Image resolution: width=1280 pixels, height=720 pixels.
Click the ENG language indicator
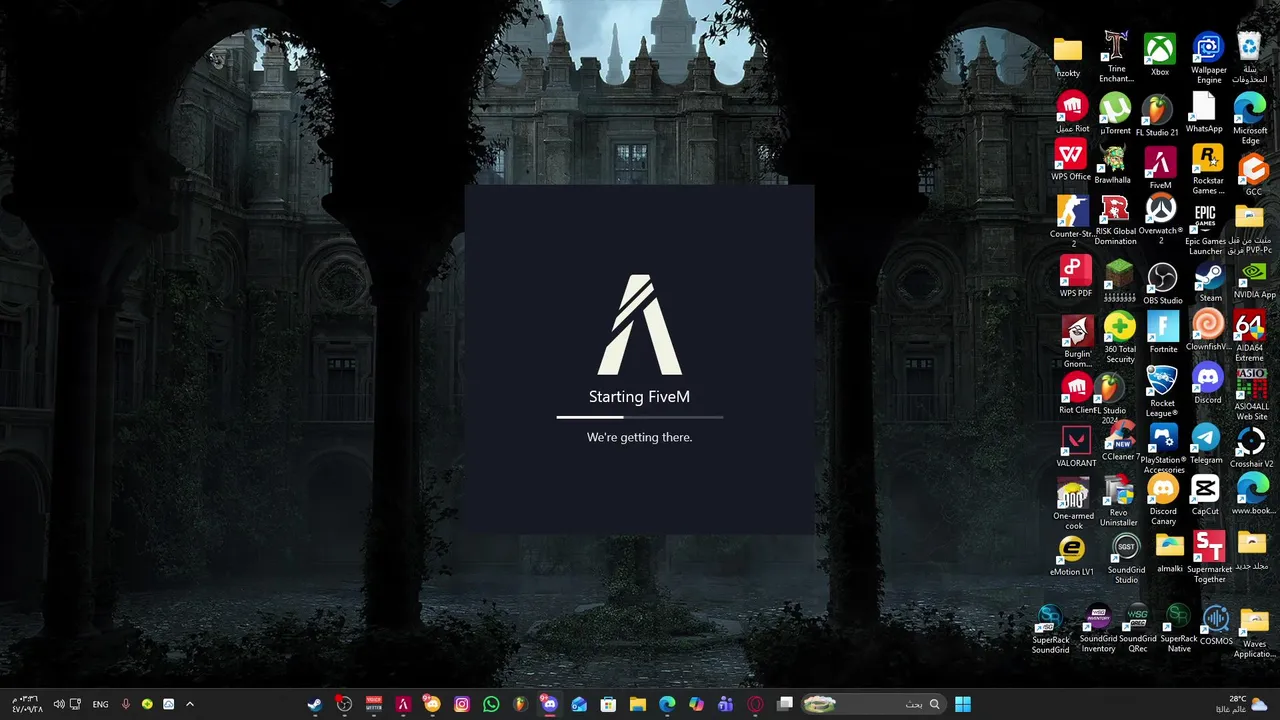coord(100,705)
